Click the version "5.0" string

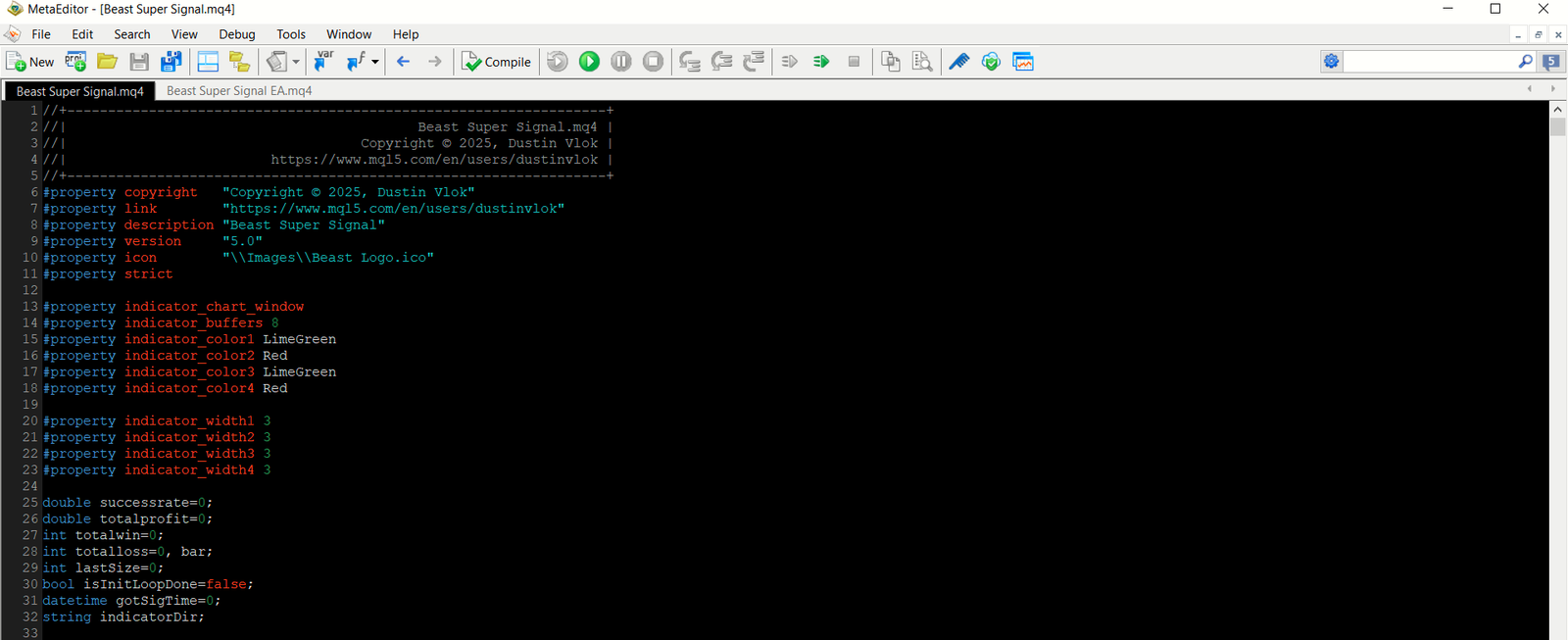[242, 241]
